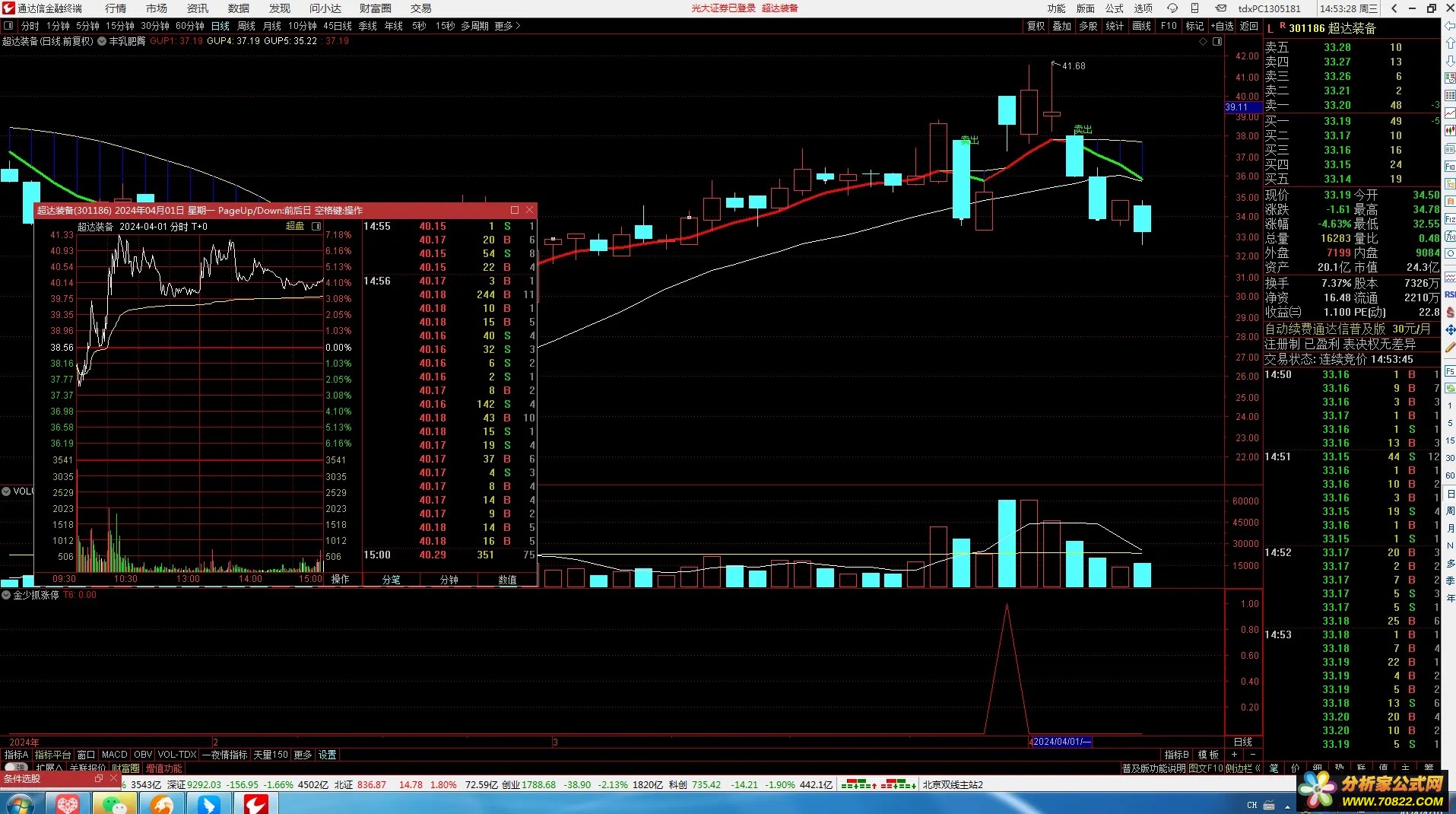Image resolution: width=1456 pixels, height=814 pixels.
Task: Click the 操作 button in popup
Action: [340, 580]
